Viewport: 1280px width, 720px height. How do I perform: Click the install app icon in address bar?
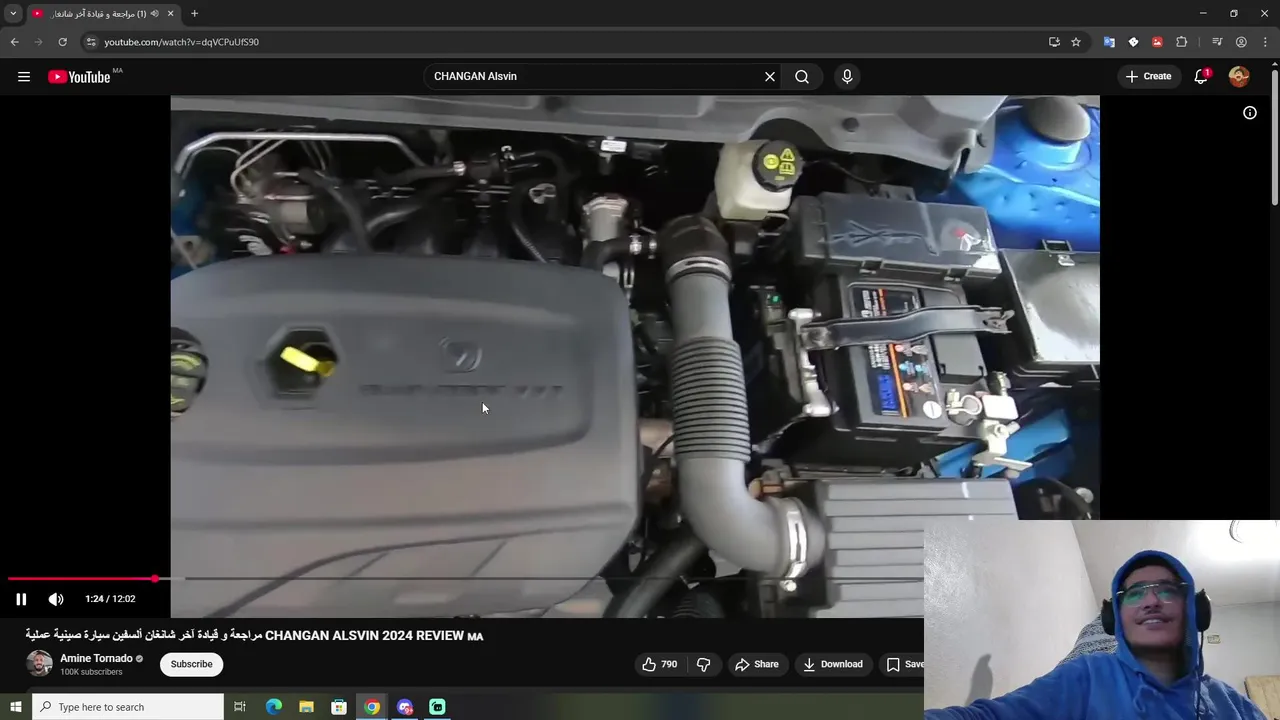pyautogui.click(x=1054, y=42)
